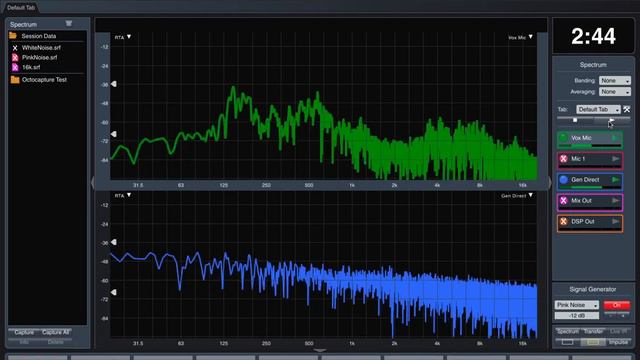Click the white handle on the left slider
640x360 pixels.
point(575,120)
